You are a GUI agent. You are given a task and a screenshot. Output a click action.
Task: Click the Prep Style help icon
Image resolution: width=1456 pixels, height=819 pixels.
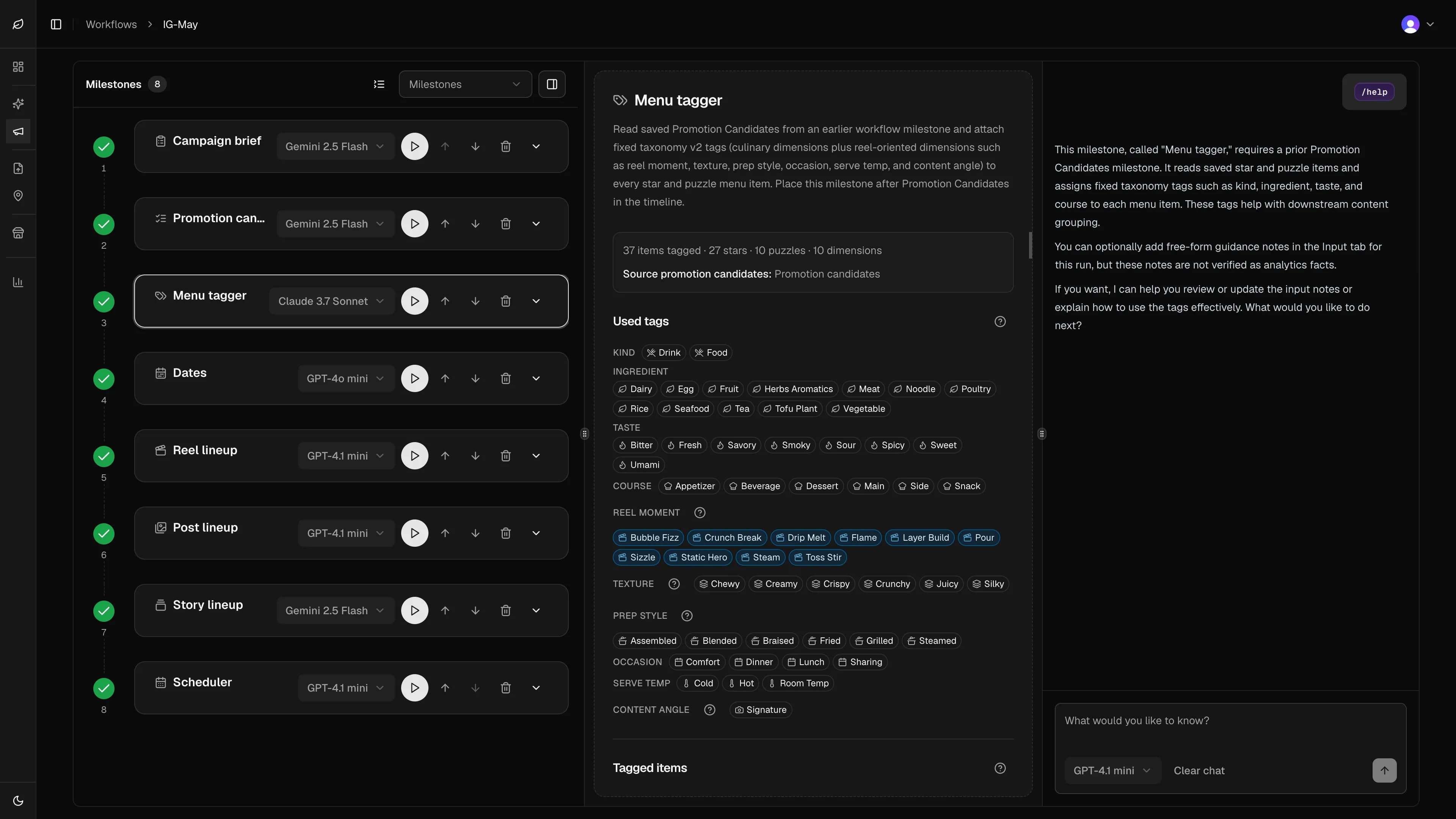(x=687, y=615)
